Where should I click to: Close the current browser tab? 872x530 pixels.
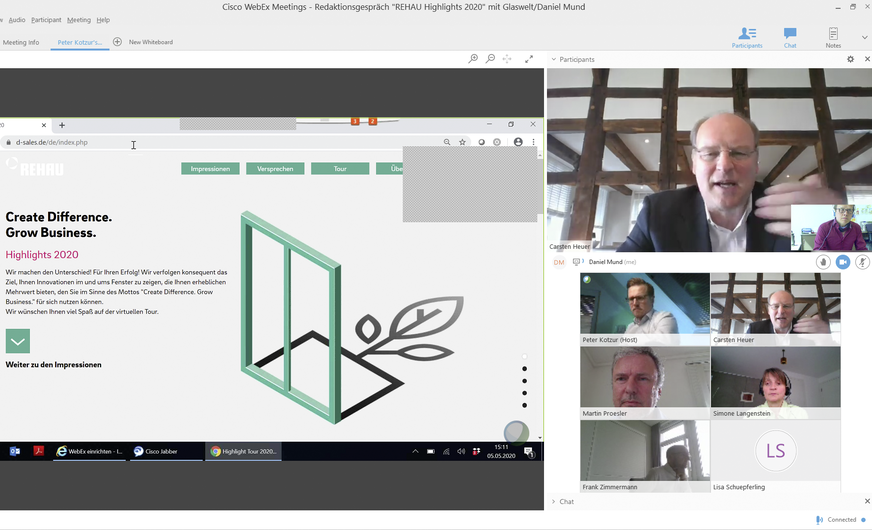tap(43, 125)
